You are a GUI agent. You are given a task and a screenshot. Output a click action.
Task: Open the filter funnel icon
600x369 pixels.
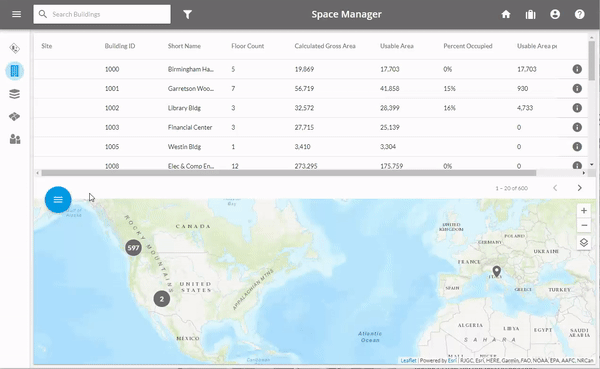pos(188,15)
